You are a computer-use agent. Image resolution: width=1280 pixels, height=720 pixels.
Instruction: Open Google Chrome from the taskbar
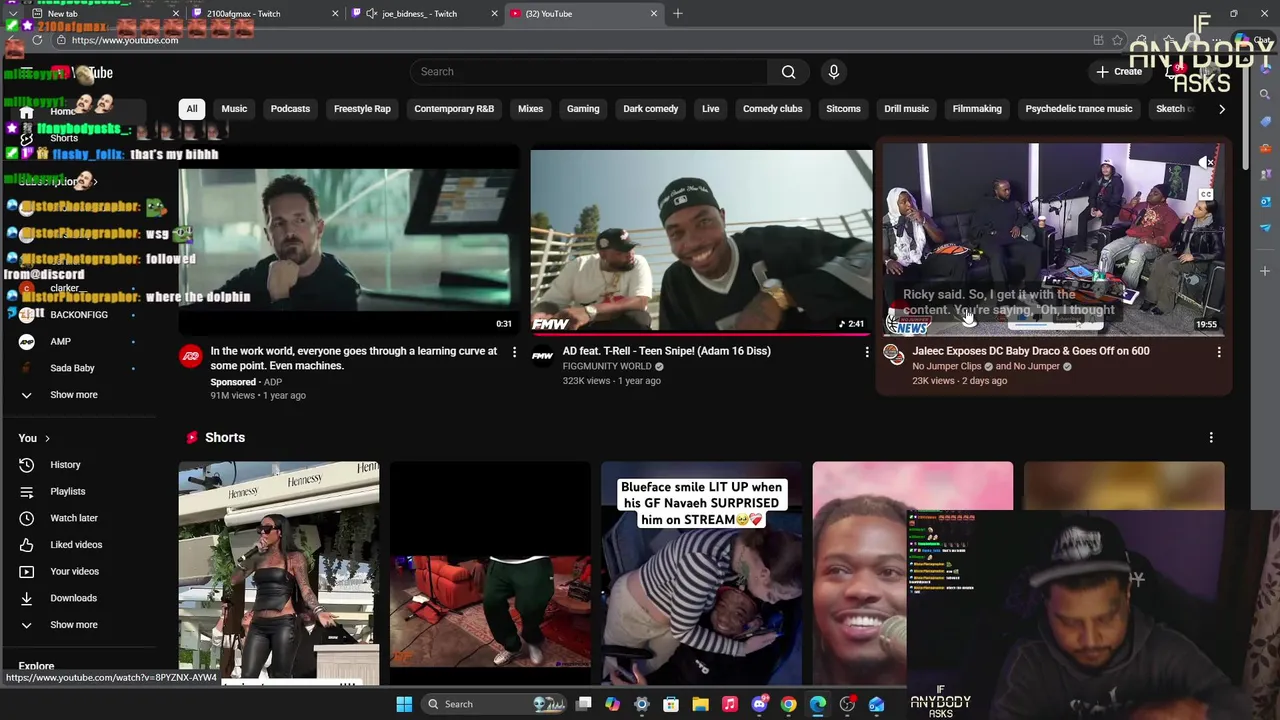pos(789,704)
